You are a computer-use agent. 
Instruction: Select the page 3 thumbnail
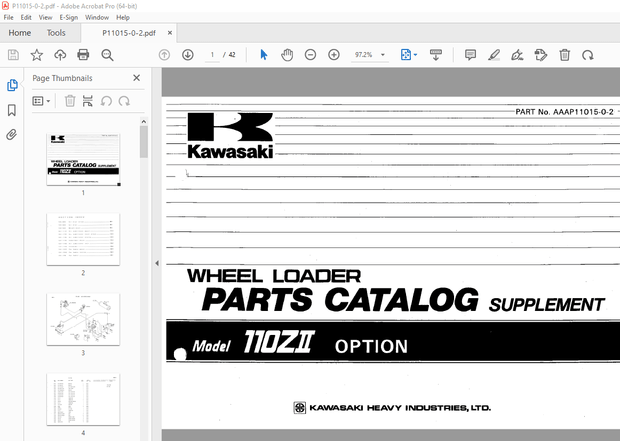(x=83, y=319)
